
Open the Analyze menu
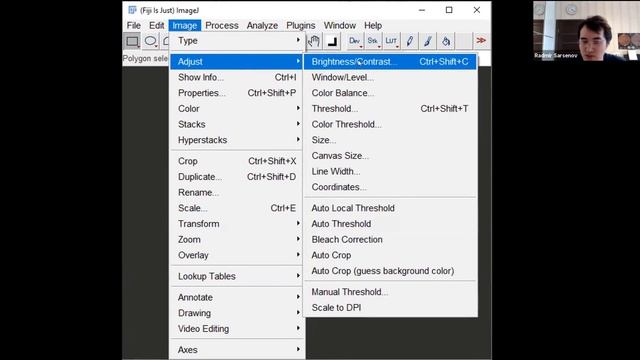click(x=262, y=25)
